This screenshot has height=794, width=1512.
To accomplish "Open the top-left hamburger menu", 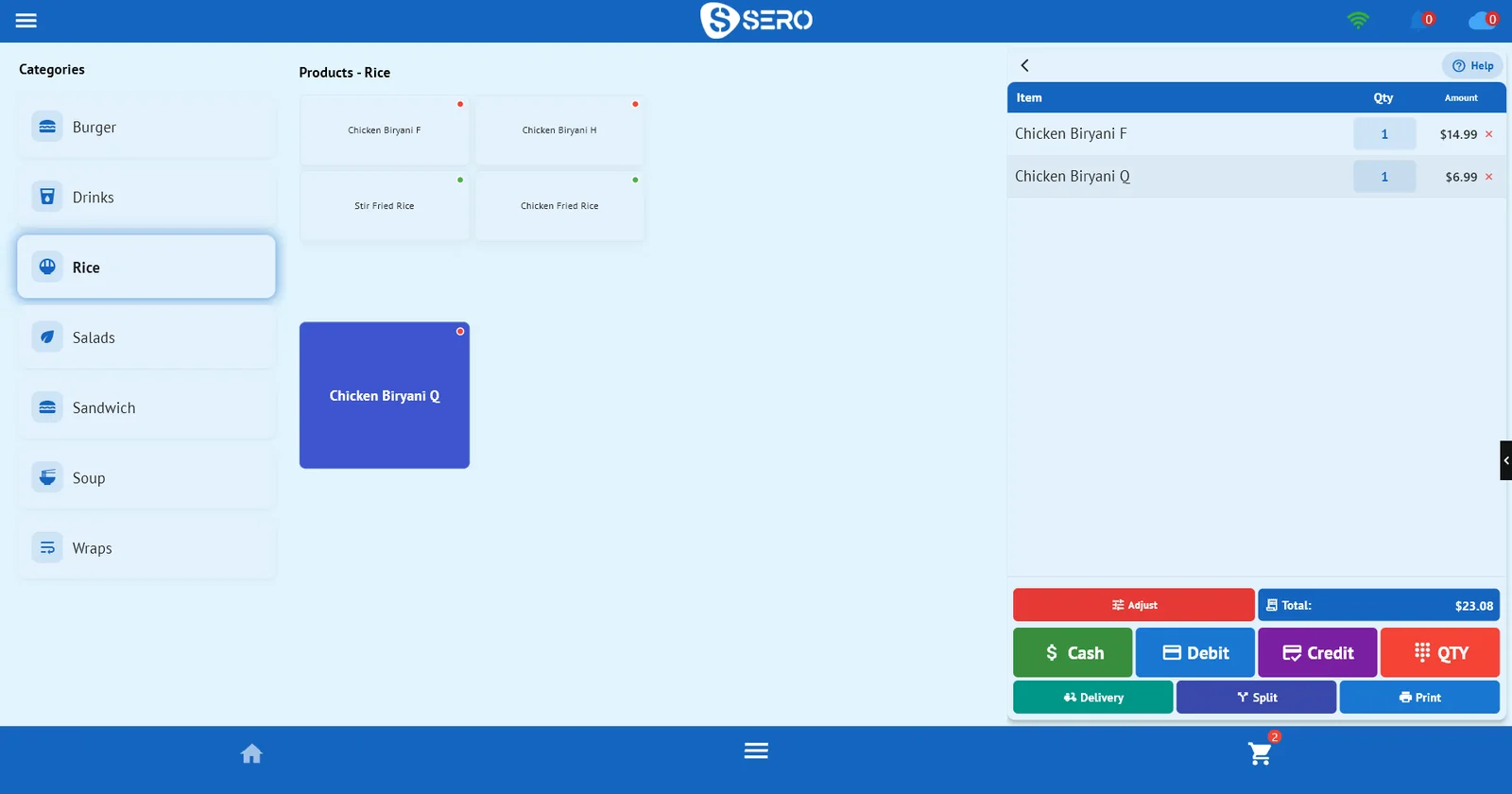I will click(x=26, y=20).
